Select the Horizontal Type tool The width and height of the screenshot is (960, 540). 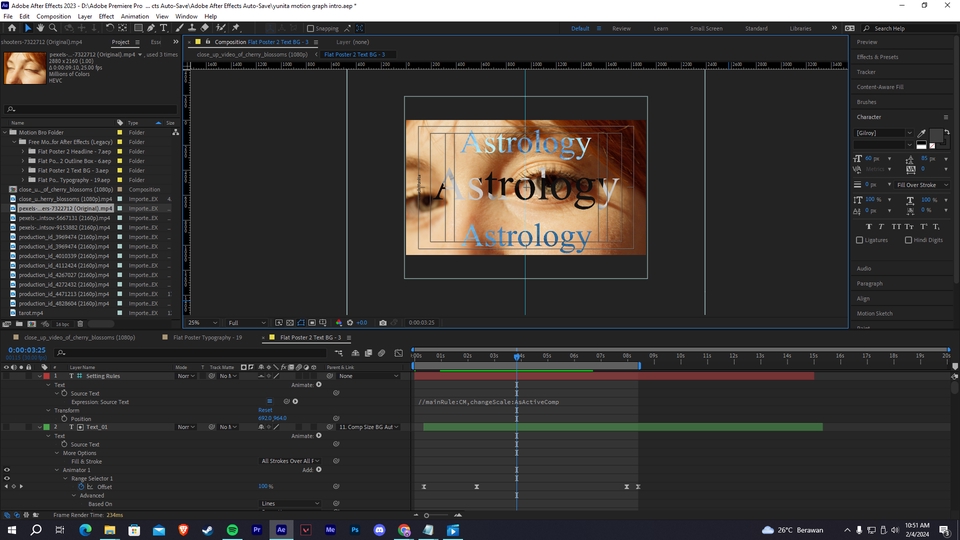pyautogui.click(x=163, y=28)
